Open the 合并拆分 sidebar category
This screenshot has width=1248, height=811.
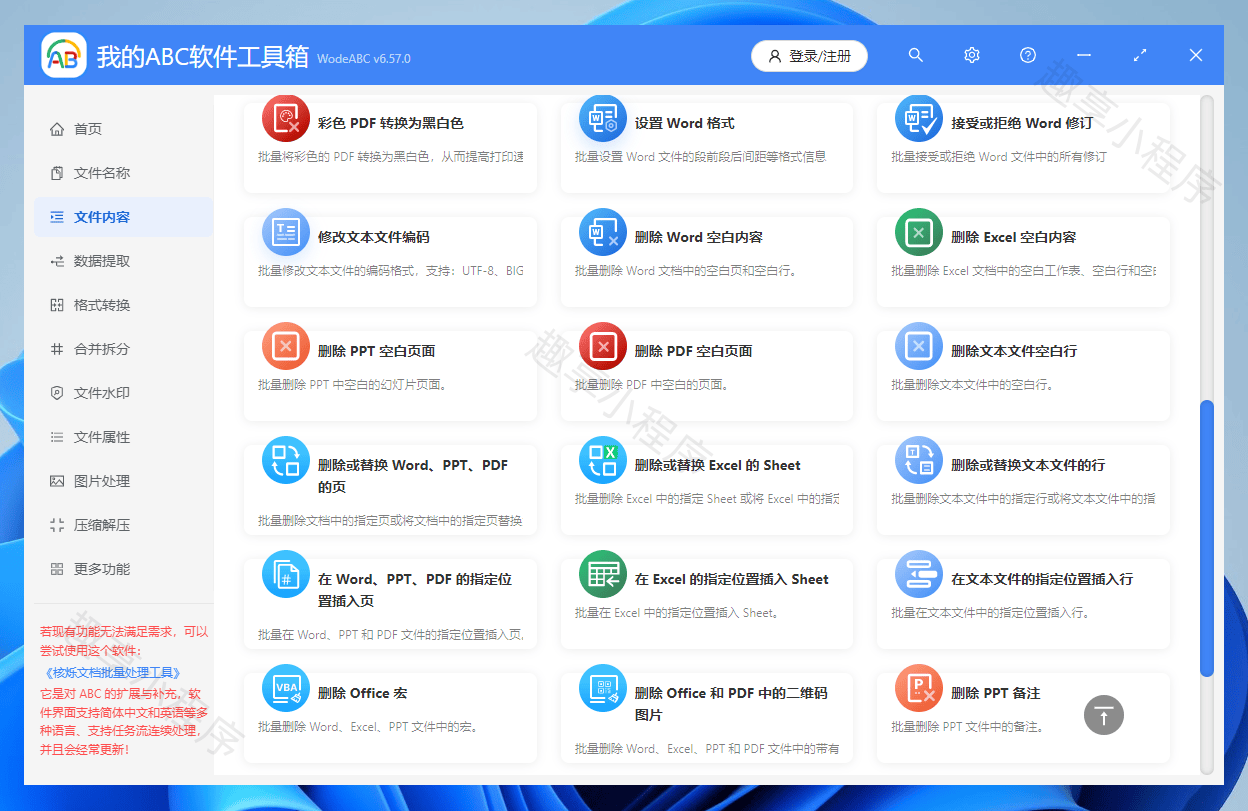coord(124,349)
